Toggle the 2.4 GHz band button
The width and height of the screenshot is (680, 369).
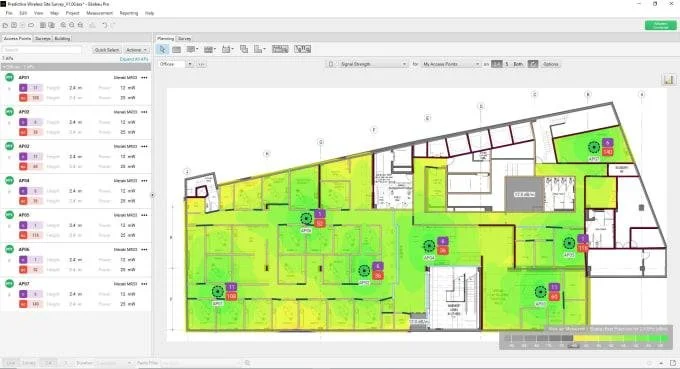(x=497, y=64)
